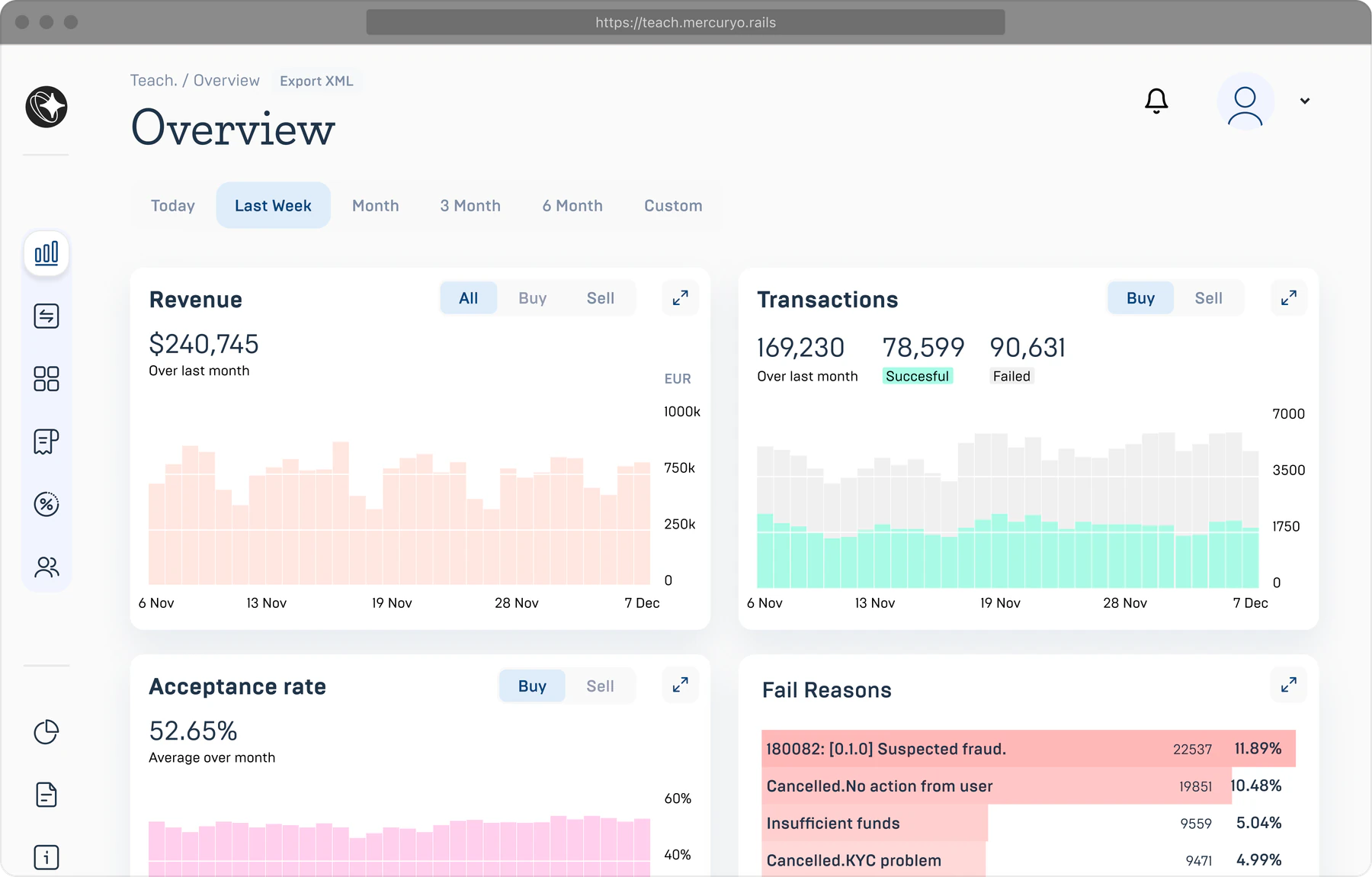Click the user profile avatar
This screenshot has height=877, width=1372.
point(1245,101)
